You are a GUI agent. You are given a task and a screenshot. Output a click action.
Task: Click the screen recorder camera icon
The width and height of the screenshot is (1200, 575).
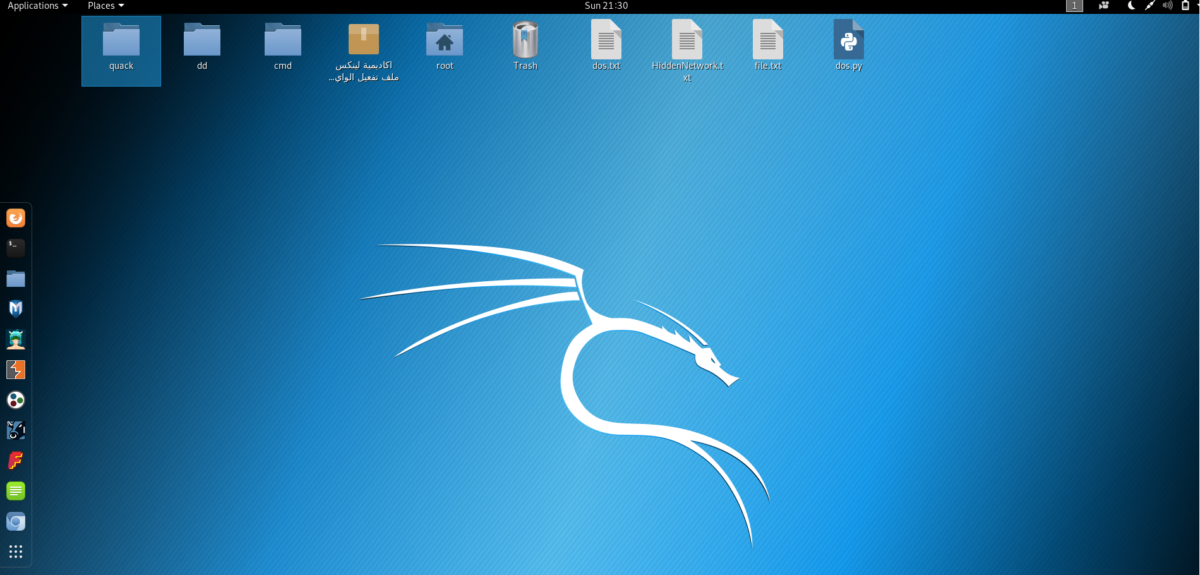pyautogui.click(x=1104, y=6)
